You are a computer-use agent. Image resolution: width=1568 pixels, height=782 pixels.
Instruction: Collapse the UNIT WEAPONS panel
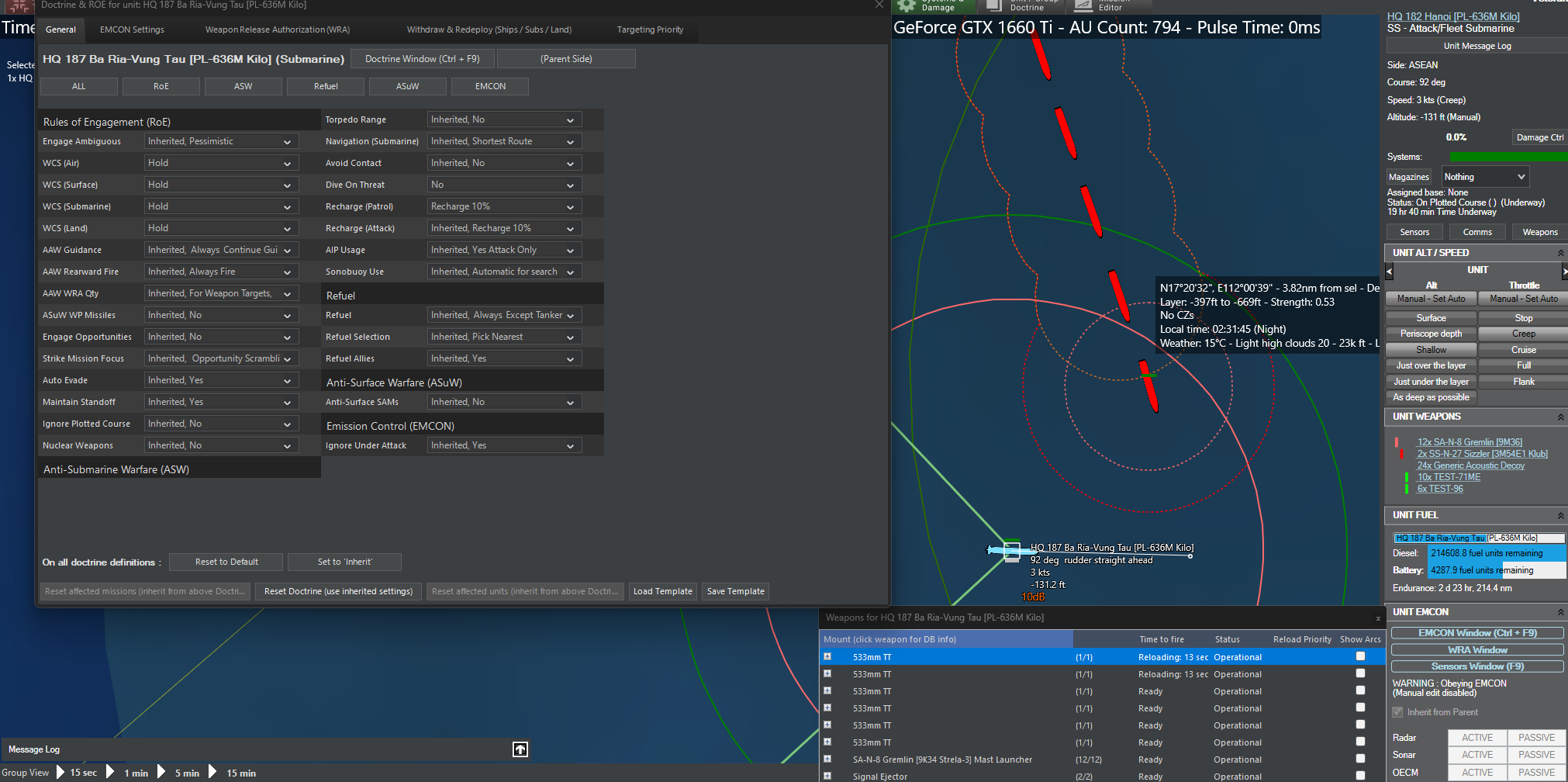pyautogui.click(x=1560, y=417)
